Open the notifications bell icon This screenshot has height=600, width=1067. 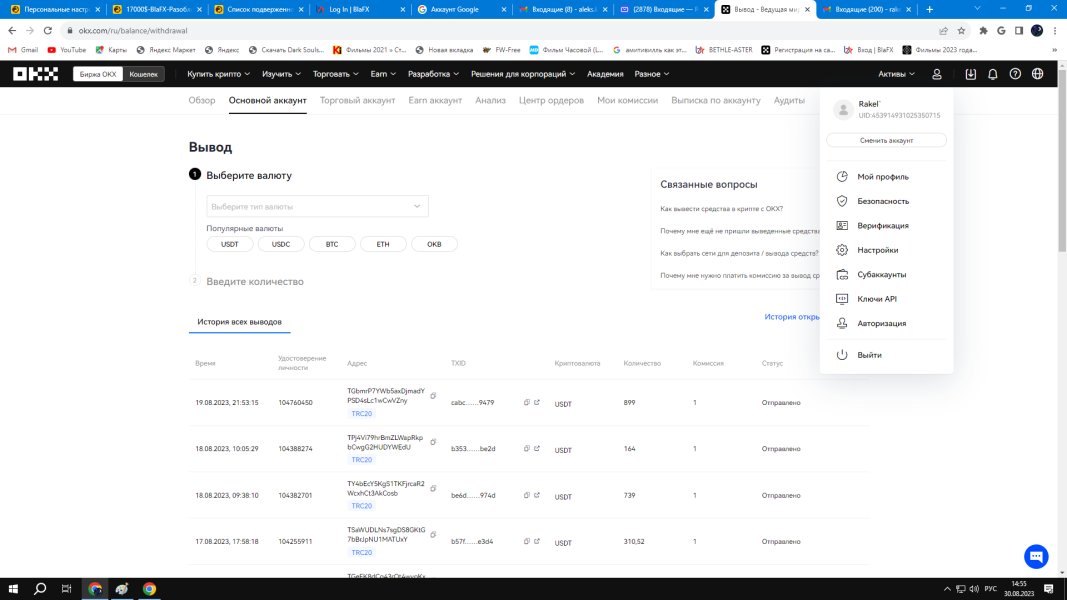[993, 74]
